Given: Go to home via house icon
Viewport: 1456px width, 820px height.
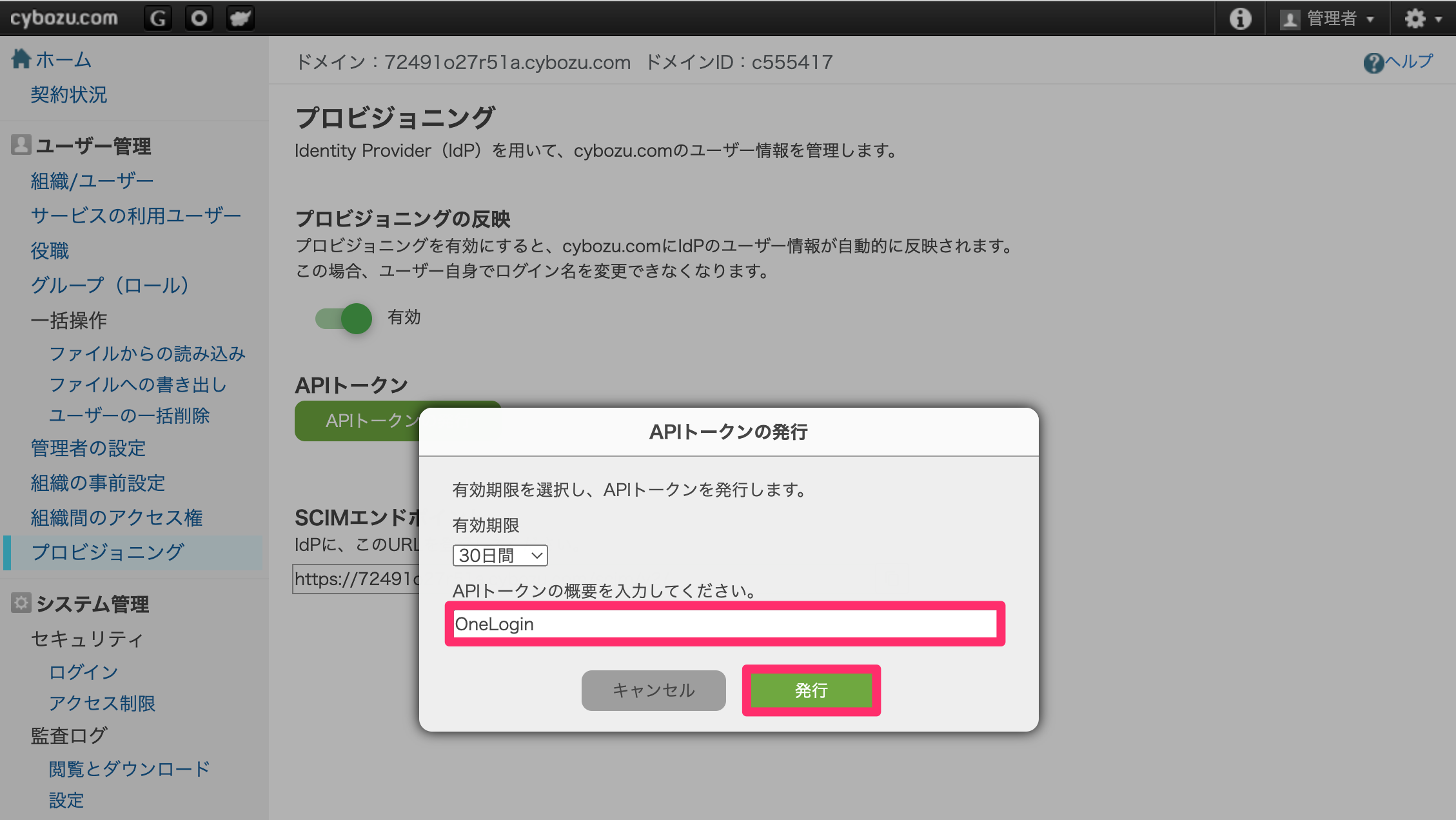Looking at the screenshot, I should point(21,59).
